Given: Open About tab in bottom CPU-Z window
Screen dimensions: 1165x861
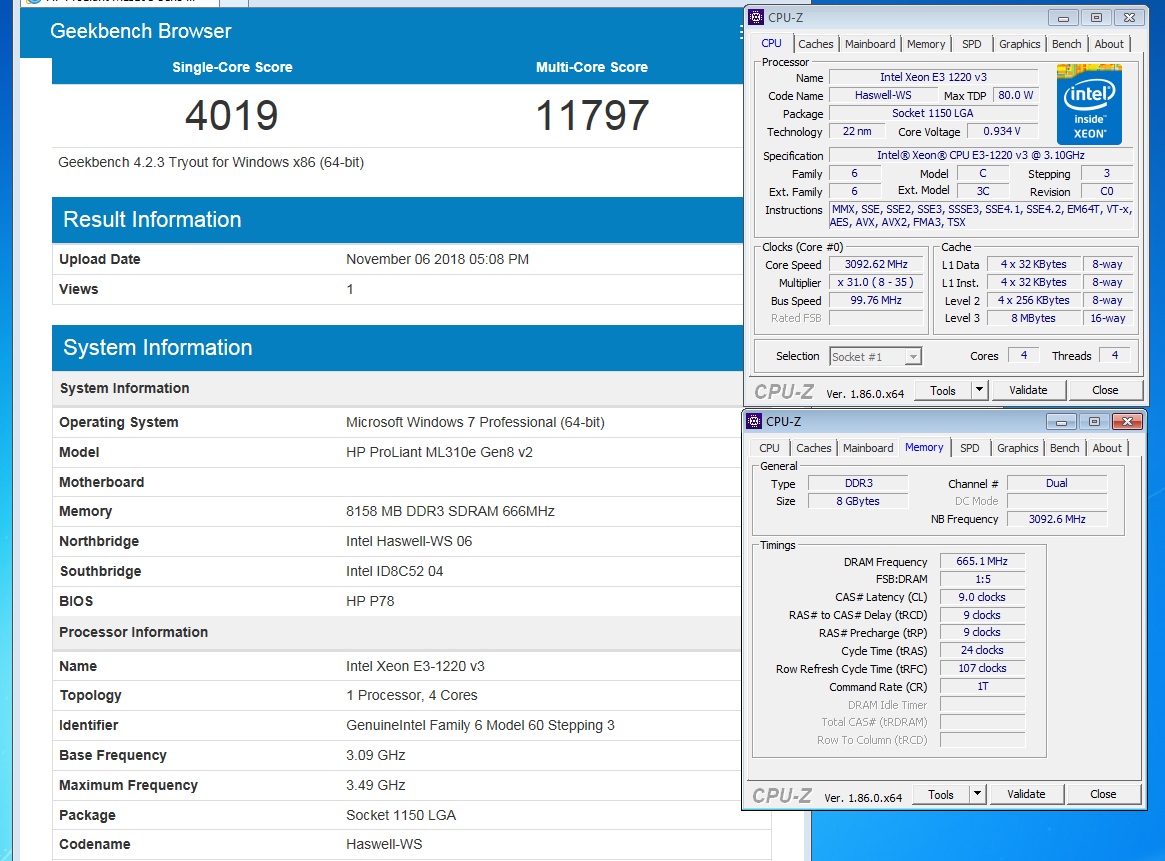Looking at the screenshot, I should click(x=1106, y=448).
